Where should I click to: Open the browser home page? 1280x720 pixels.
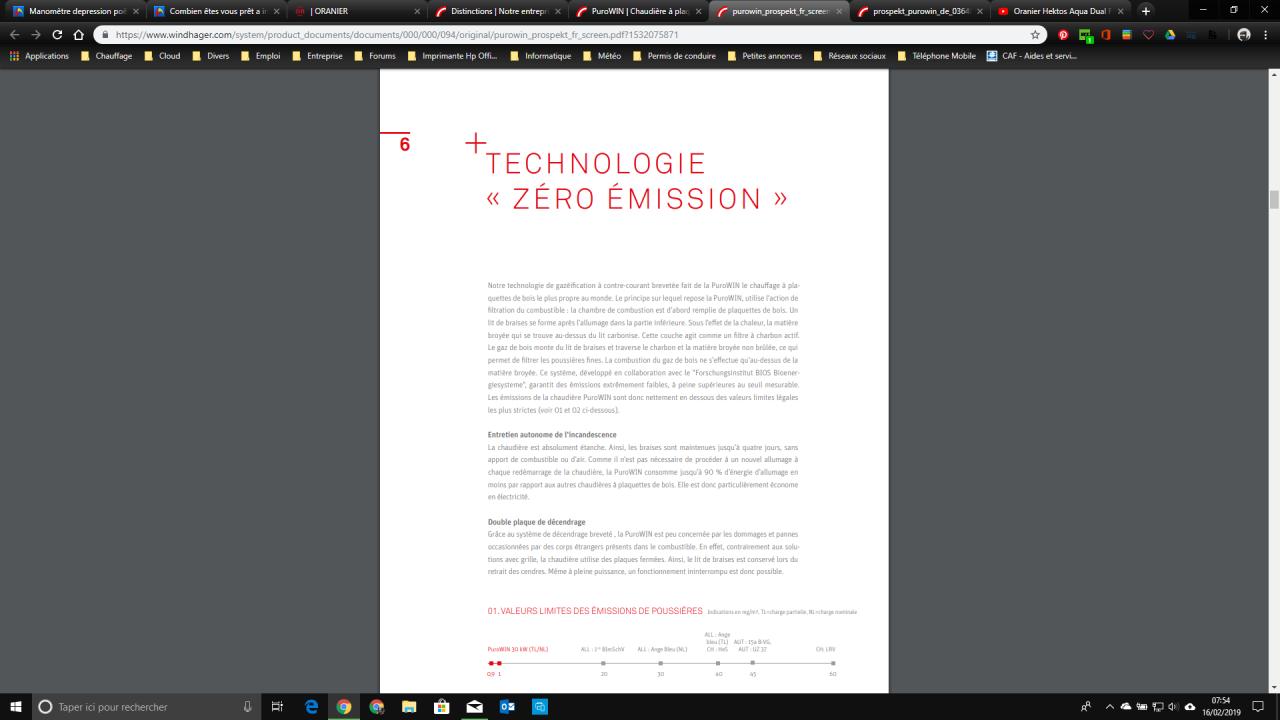(x=79, y=34)
